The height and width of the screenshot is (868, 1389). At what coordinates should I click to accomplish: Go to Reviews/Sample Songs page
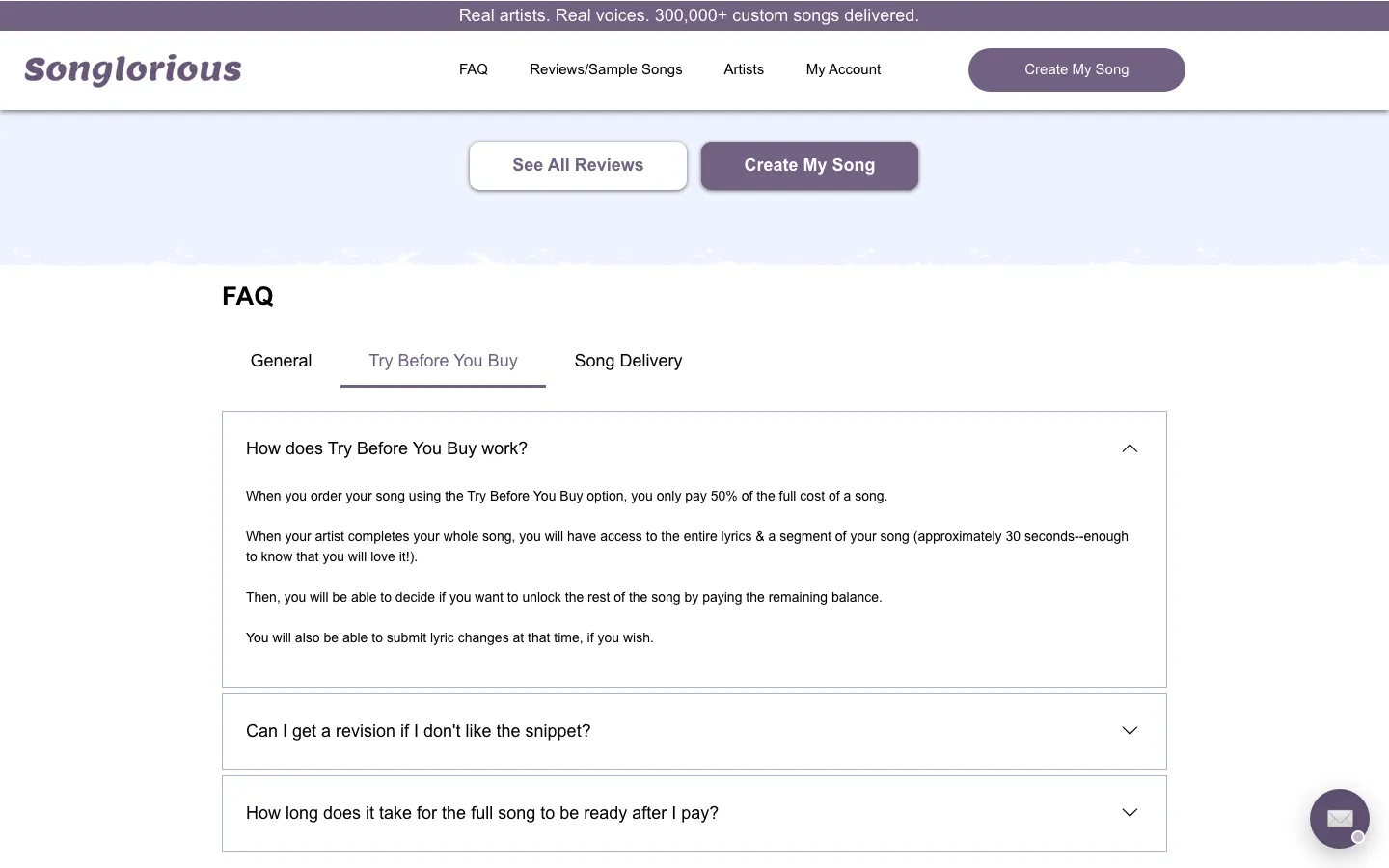(606, 69)
